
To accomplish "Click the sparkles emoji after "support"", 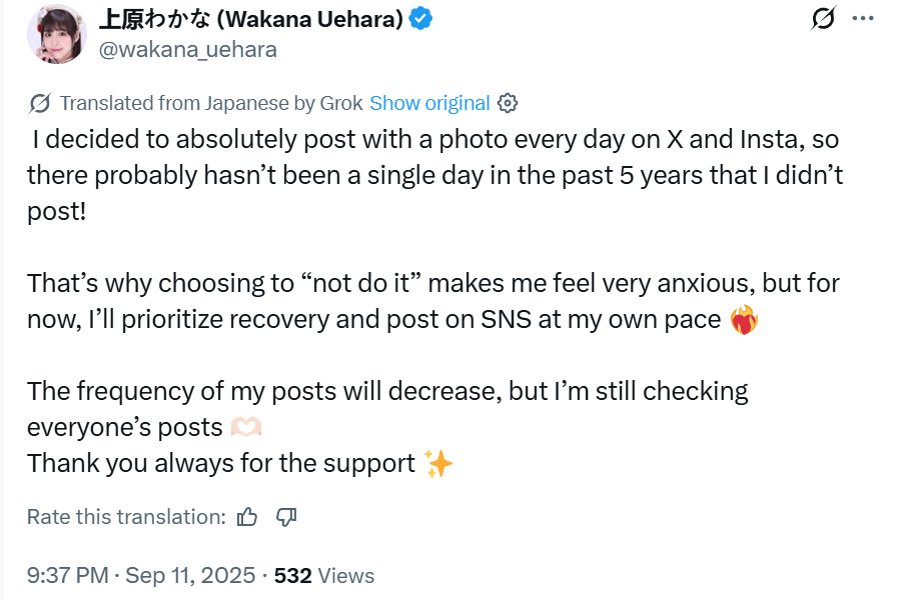I will point(438,464).
